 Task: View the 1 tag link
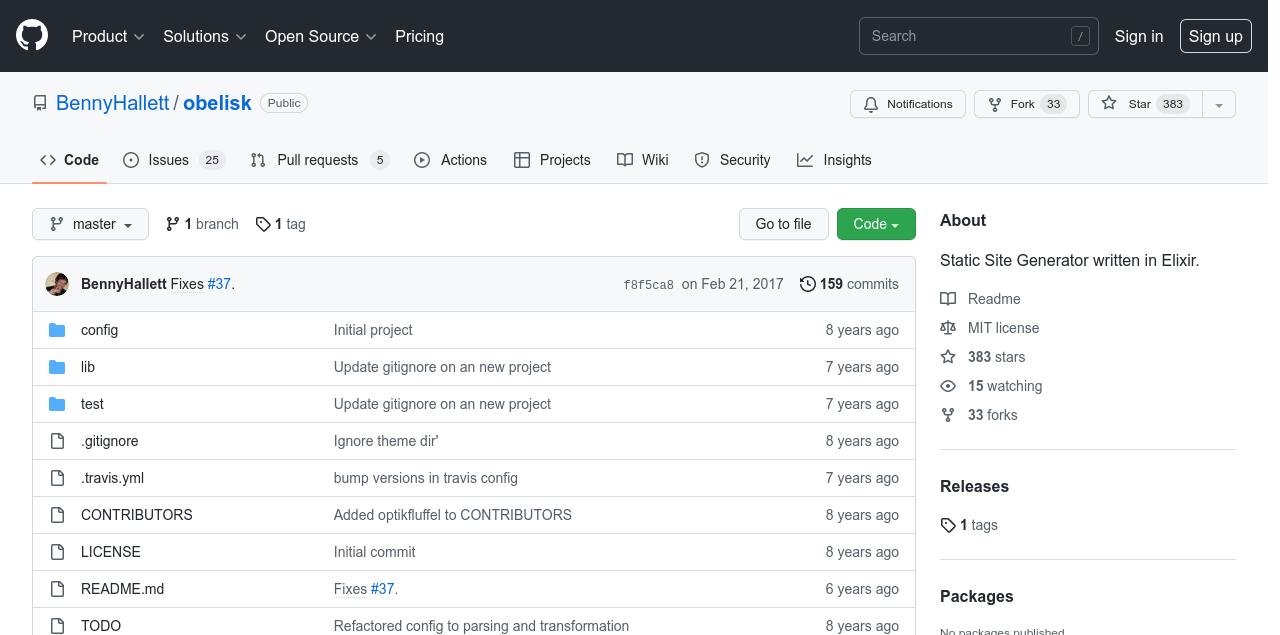(280, 224)
